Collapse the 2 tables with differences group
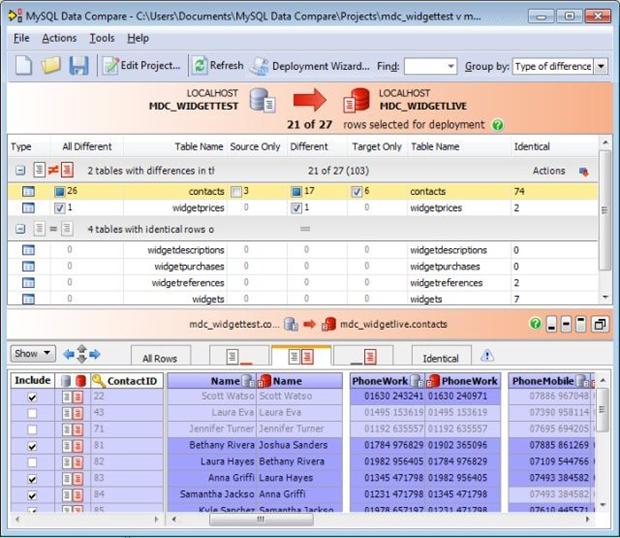 [20, 171]
